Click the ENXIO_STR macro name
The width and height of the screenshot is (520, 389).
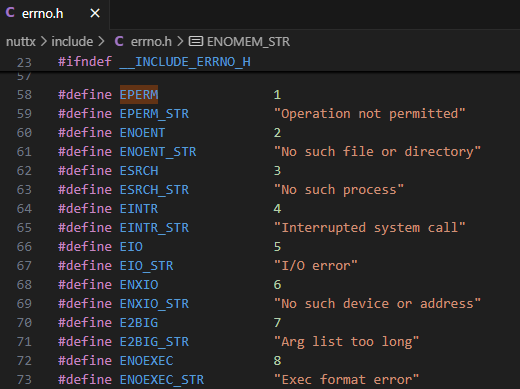(154, 304)
